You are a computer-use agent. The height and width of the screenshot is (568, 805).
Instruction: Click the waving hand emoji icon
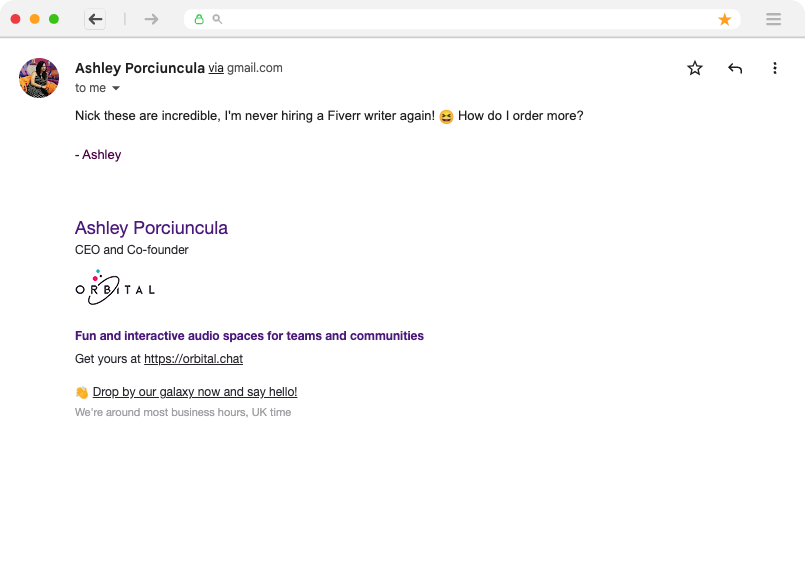click(82, 392)
